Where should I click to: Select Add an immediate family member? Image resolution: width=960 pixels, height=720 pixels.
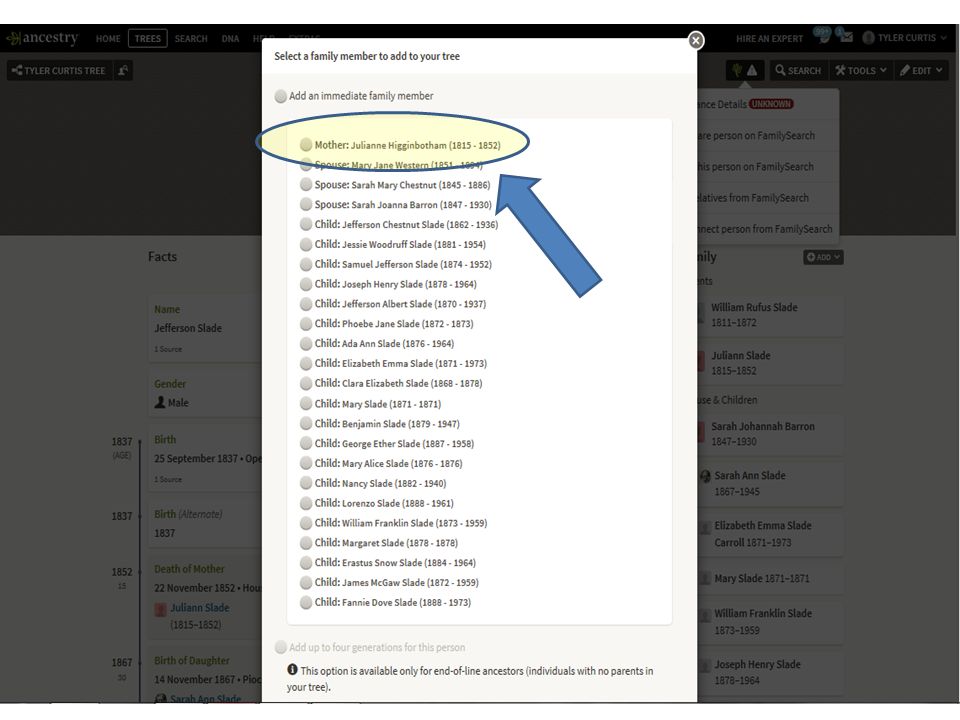(x=281, y=96)
